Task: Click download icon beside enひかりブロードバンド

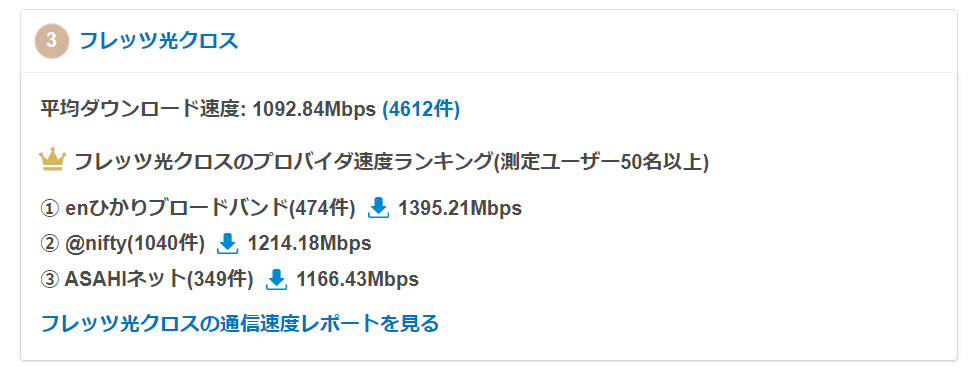Action: pos(378,208)
